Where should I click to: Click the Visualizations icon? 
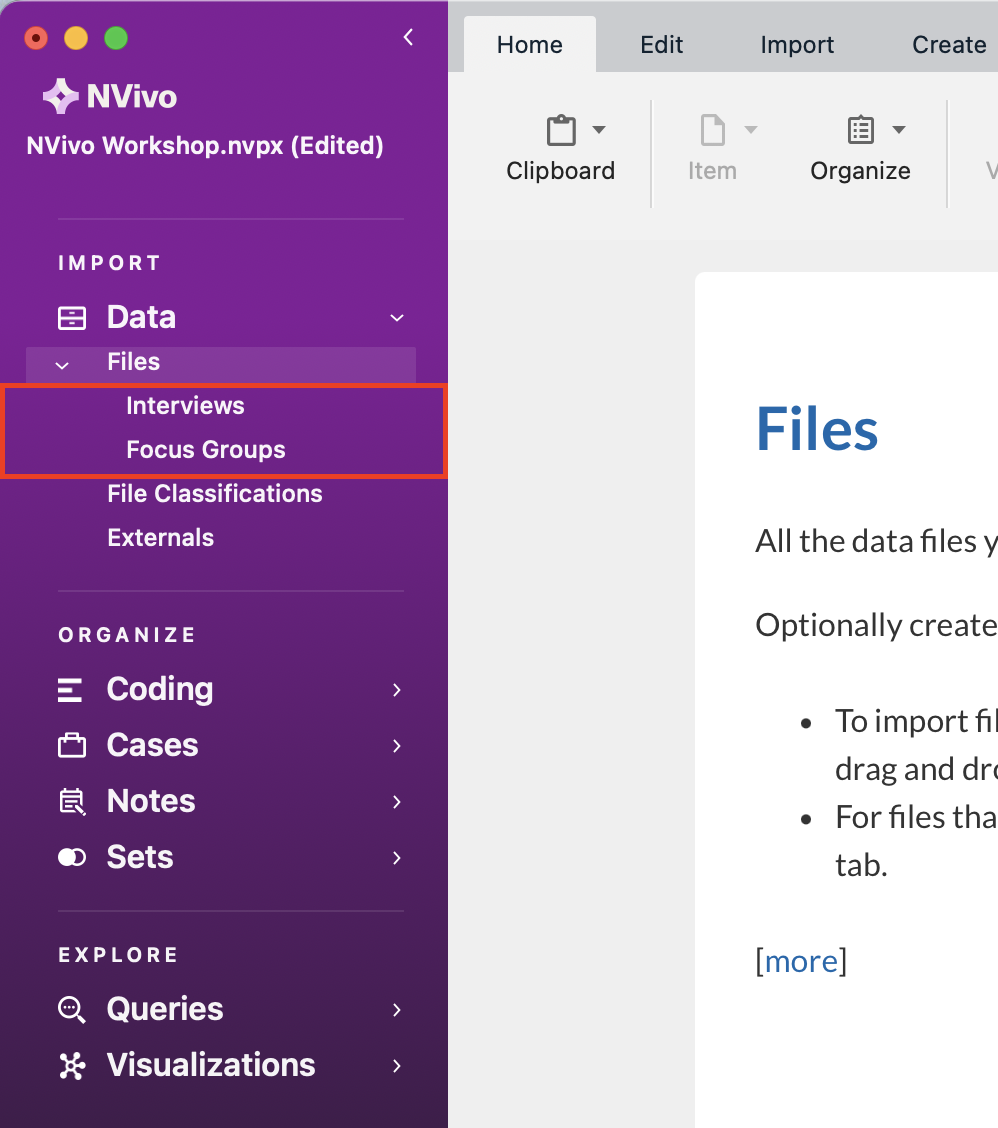(x=71, y=1065)
